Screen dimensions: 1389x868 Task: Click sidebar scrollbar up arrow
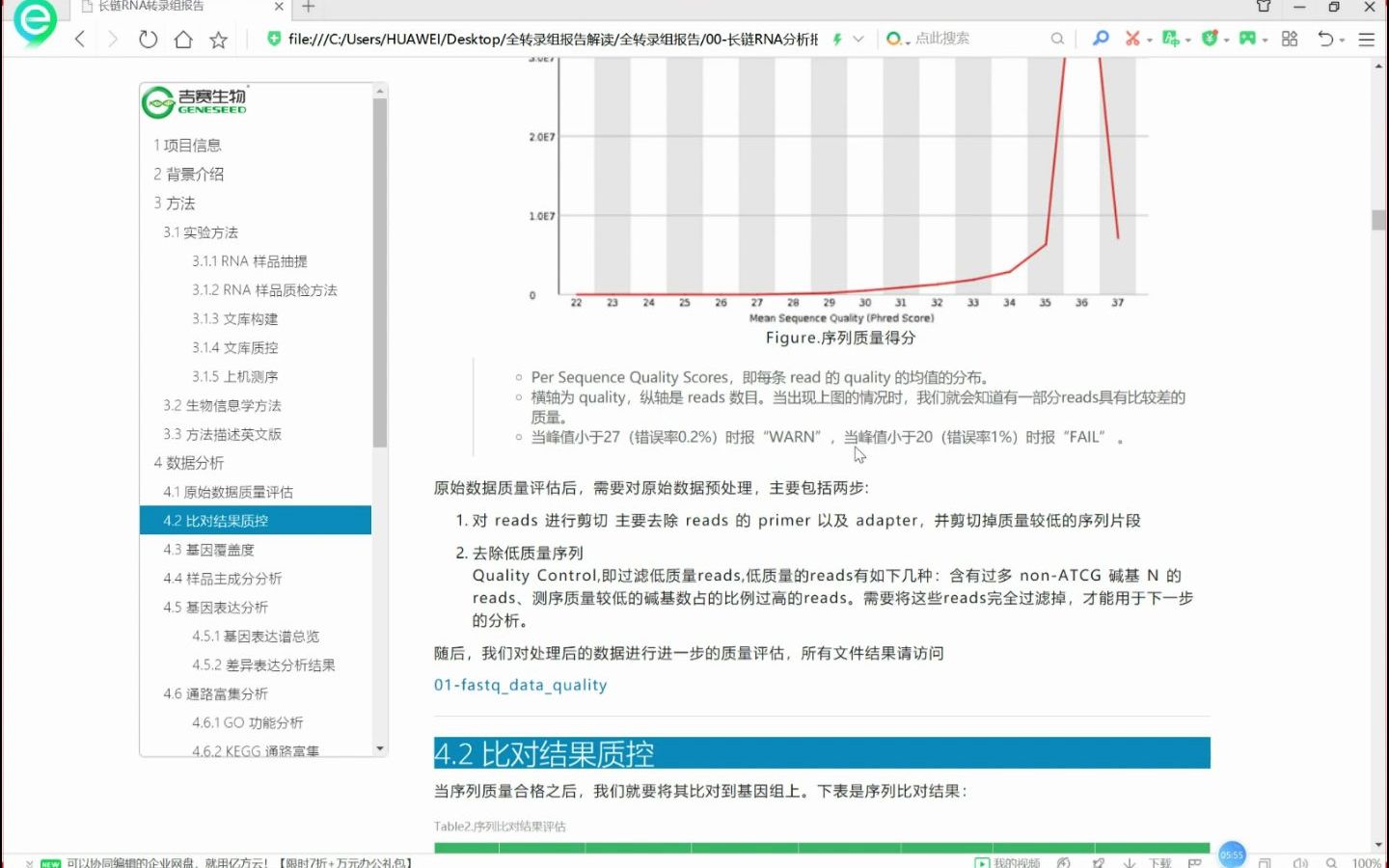click(380, 91)
